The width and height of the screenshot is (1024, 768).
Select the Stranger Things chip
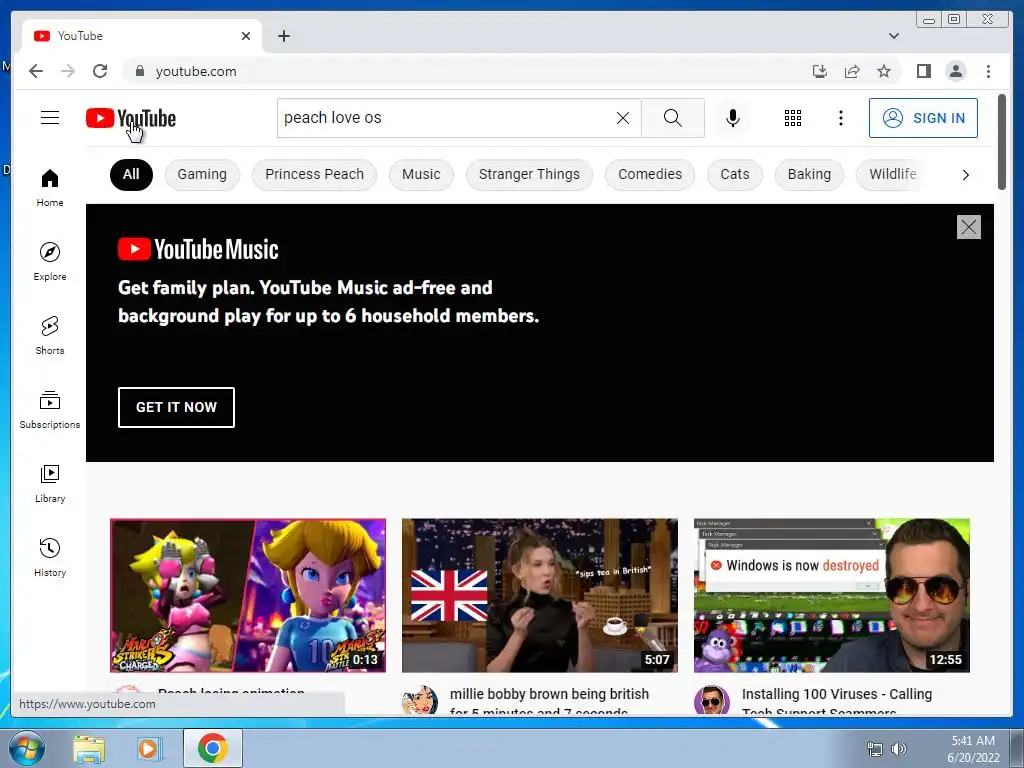[x=529, y=174]
